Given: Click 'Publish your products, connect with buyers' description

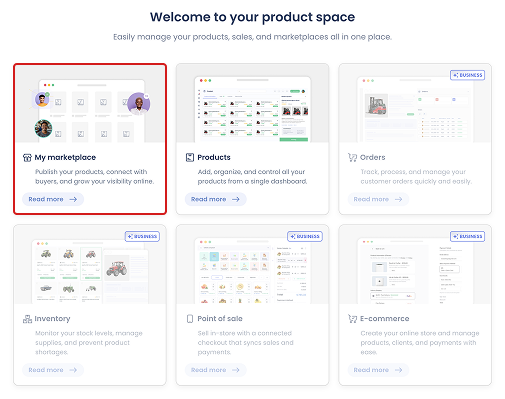Looking at the screenshot, I should pyautogui.click(x=95, y=177).
